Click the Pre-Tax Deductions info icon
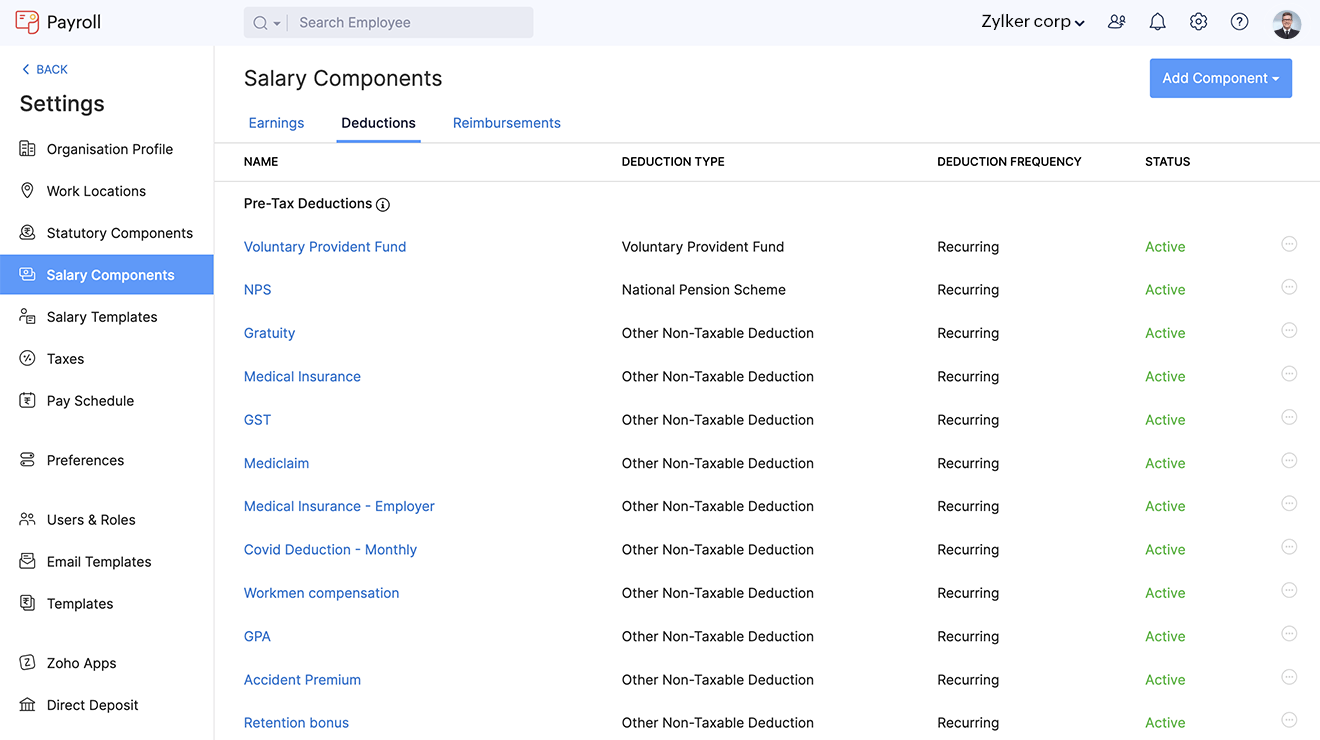1320x740 pixels. 383,204
